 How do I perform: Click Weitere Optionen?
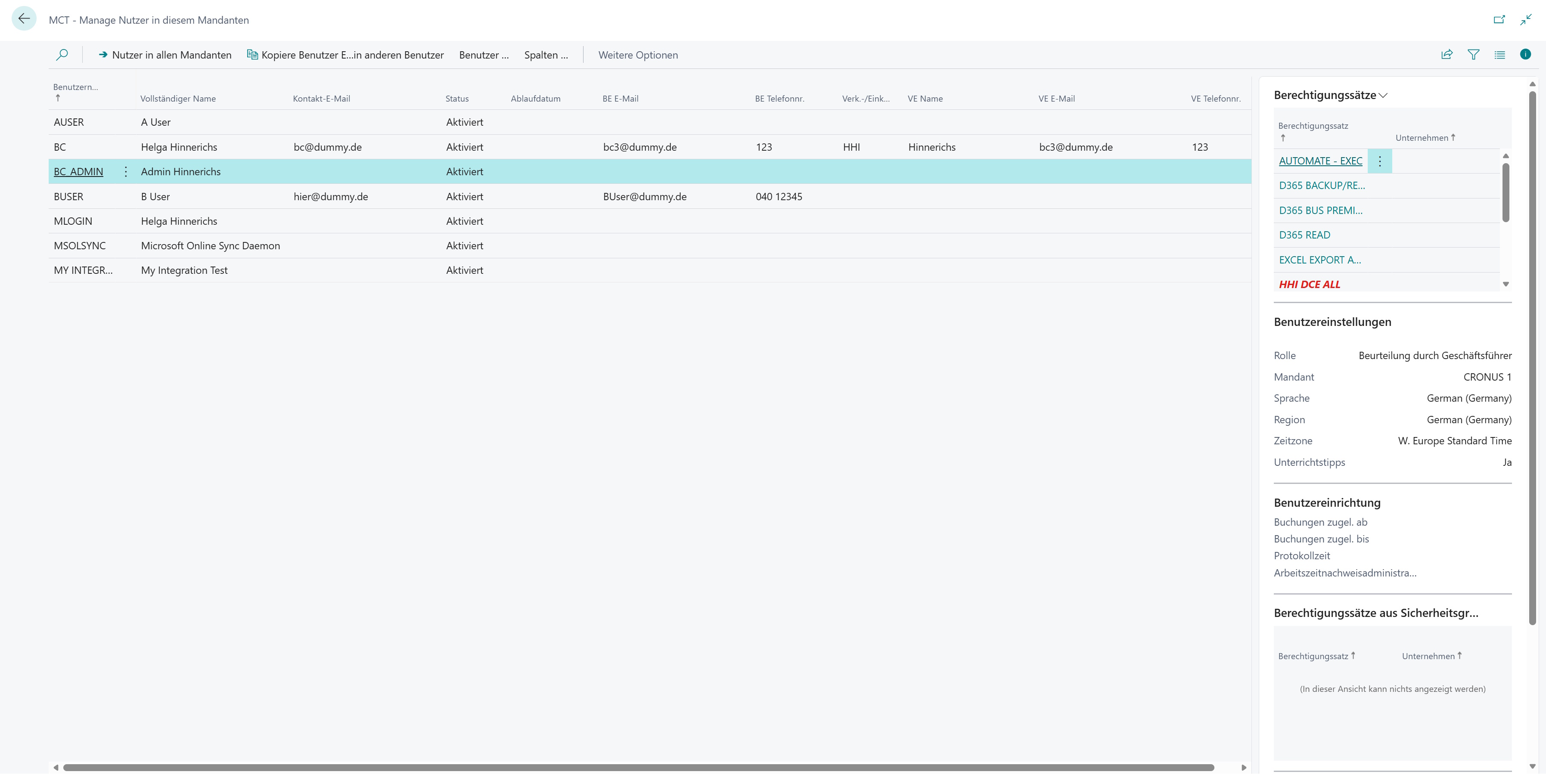[x=638, y=55]
